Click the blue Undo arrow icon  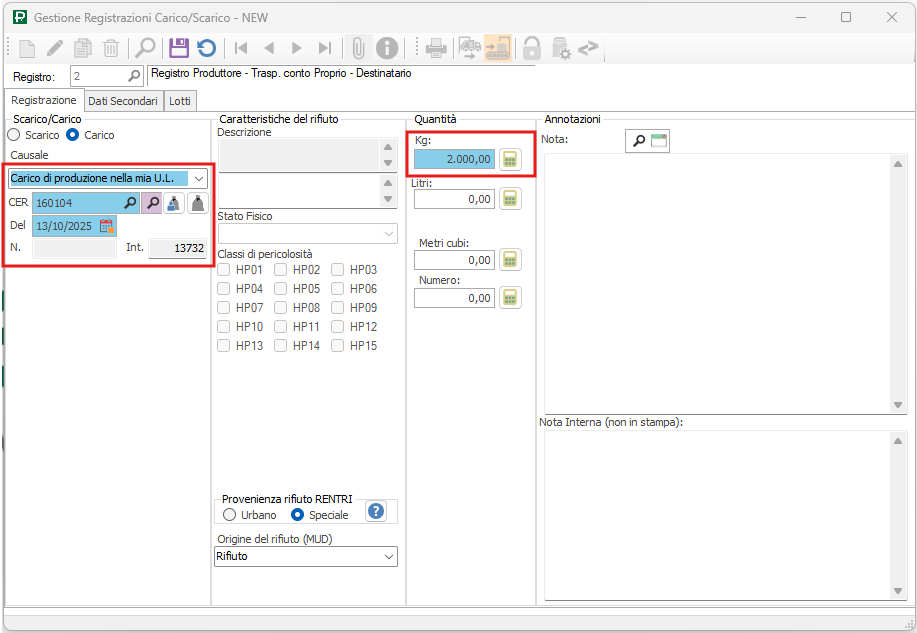point(206,47)
